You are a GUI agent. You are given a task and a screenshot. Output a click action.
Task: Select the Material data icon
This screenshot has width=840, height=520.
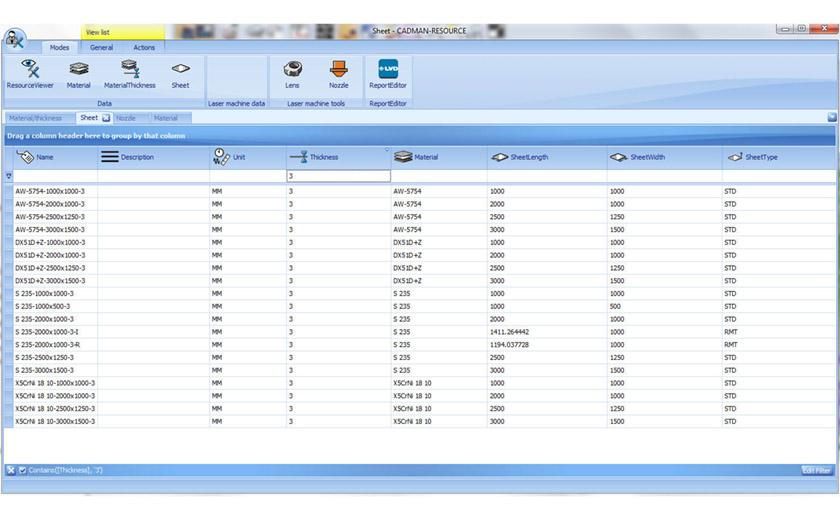tap(78, 73)
